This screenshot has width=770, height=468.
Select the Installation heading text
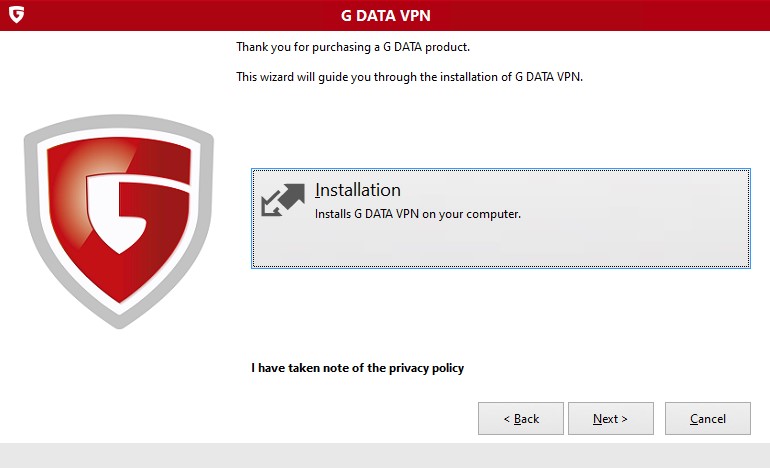(357, 190)
